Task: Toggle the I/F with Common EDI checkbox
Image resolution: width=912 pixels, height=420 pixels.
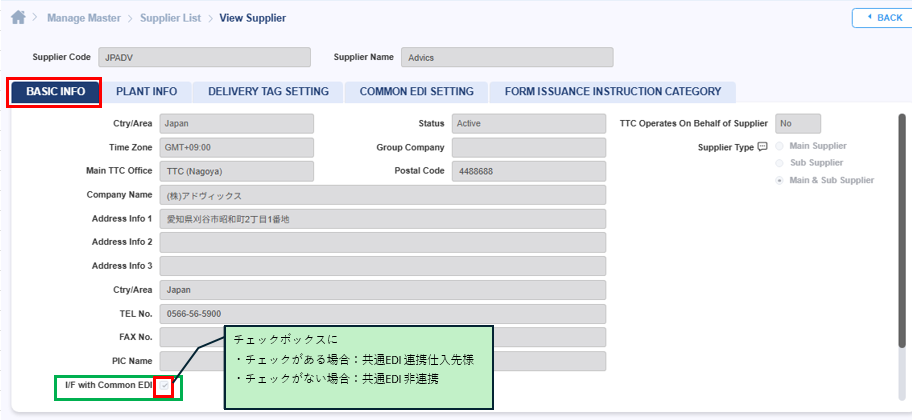Action: coord(165,385)
